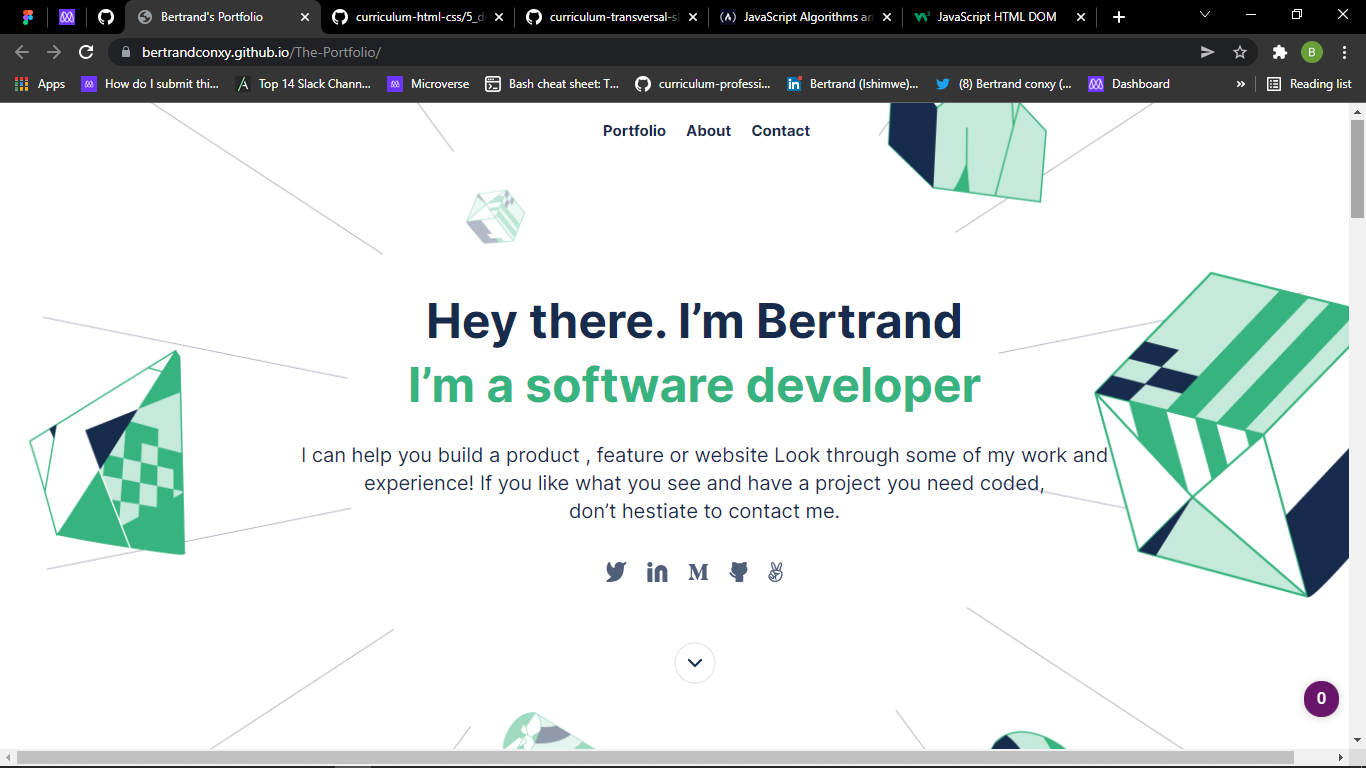1366x768 pixels.
Task: Switch to JavaScript Algorithms tab
Action: [x=808, y=17]
